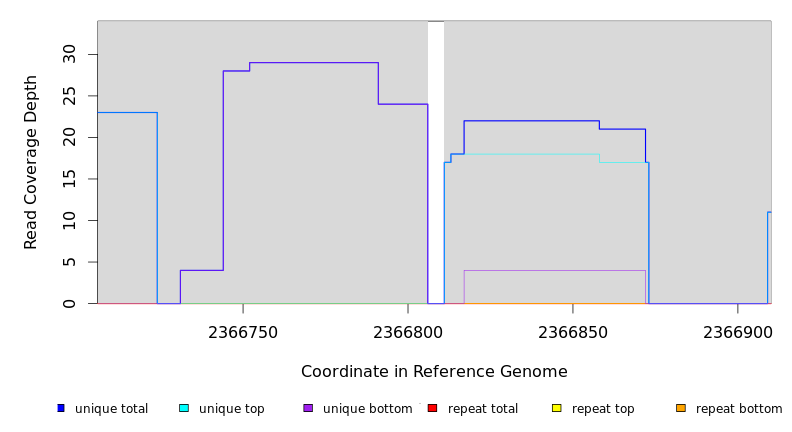
Task: Select the 'unique total' legend label
Action: (x=111, y=409)
